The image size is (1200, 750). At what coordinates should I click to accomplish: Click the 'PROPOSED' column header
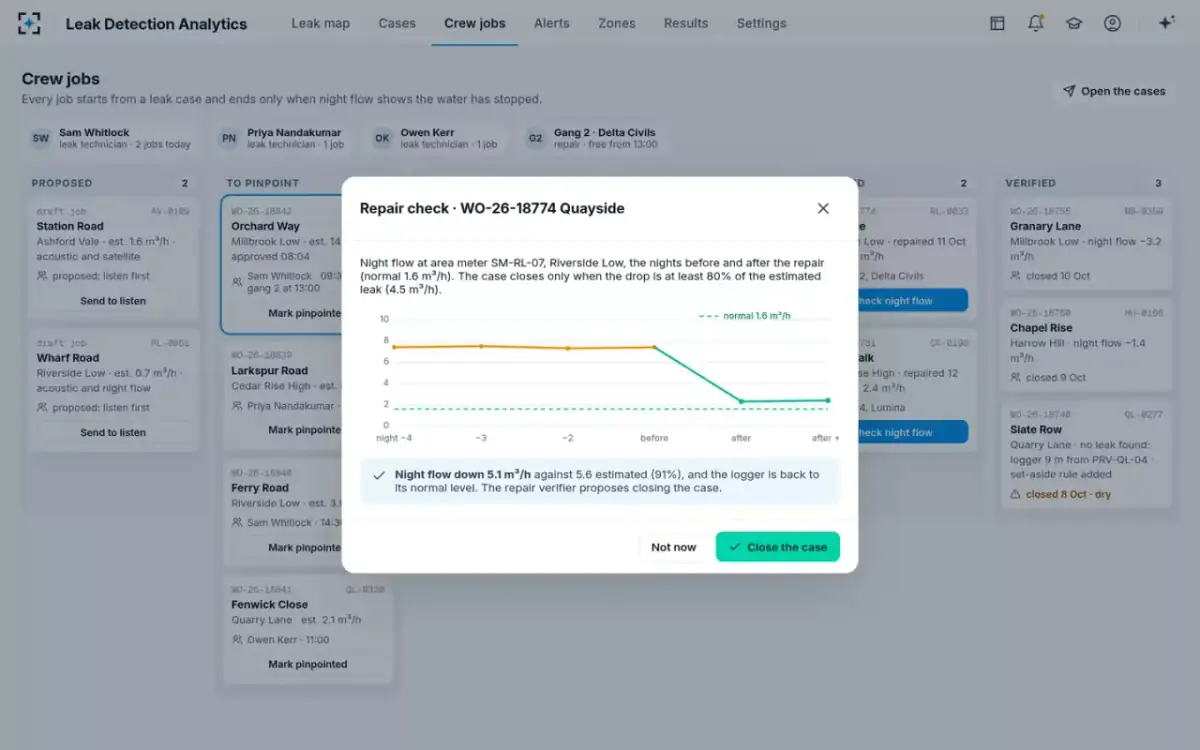click(62, 183)
